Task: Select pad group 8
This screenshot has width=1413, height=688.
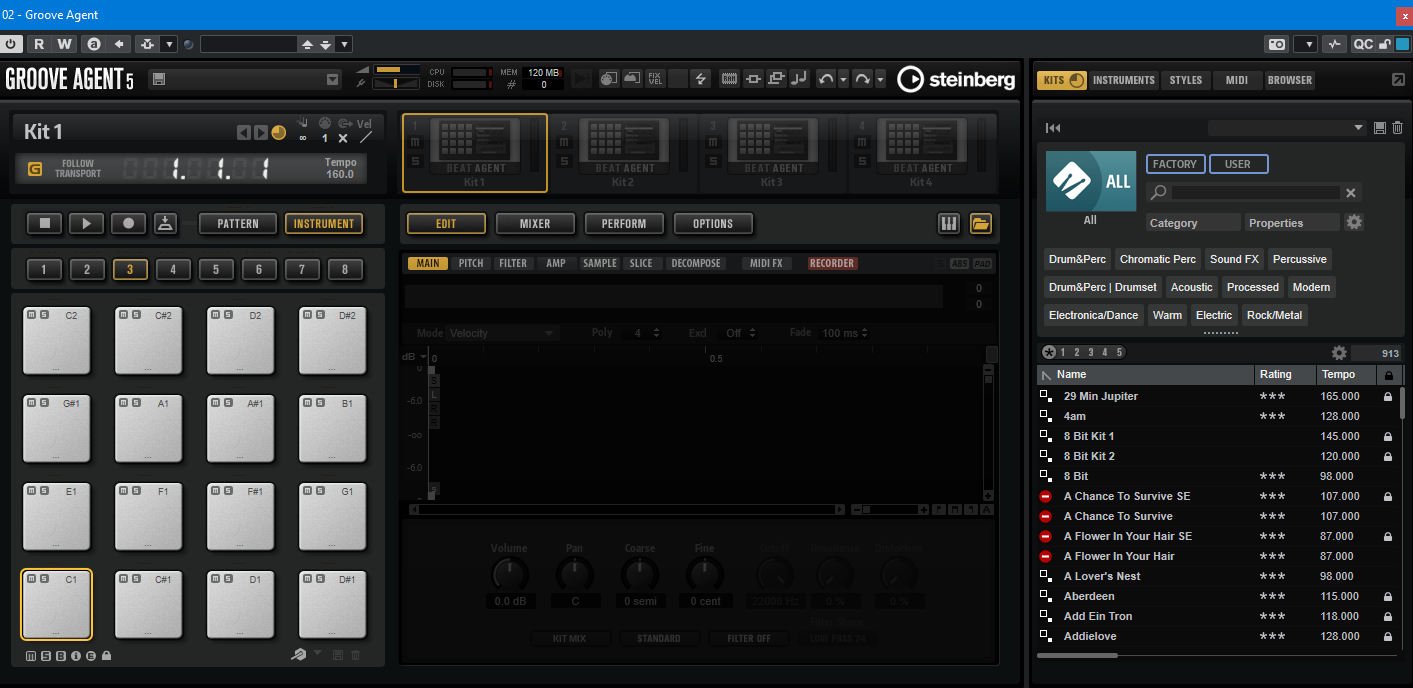Action: point(345,269)
